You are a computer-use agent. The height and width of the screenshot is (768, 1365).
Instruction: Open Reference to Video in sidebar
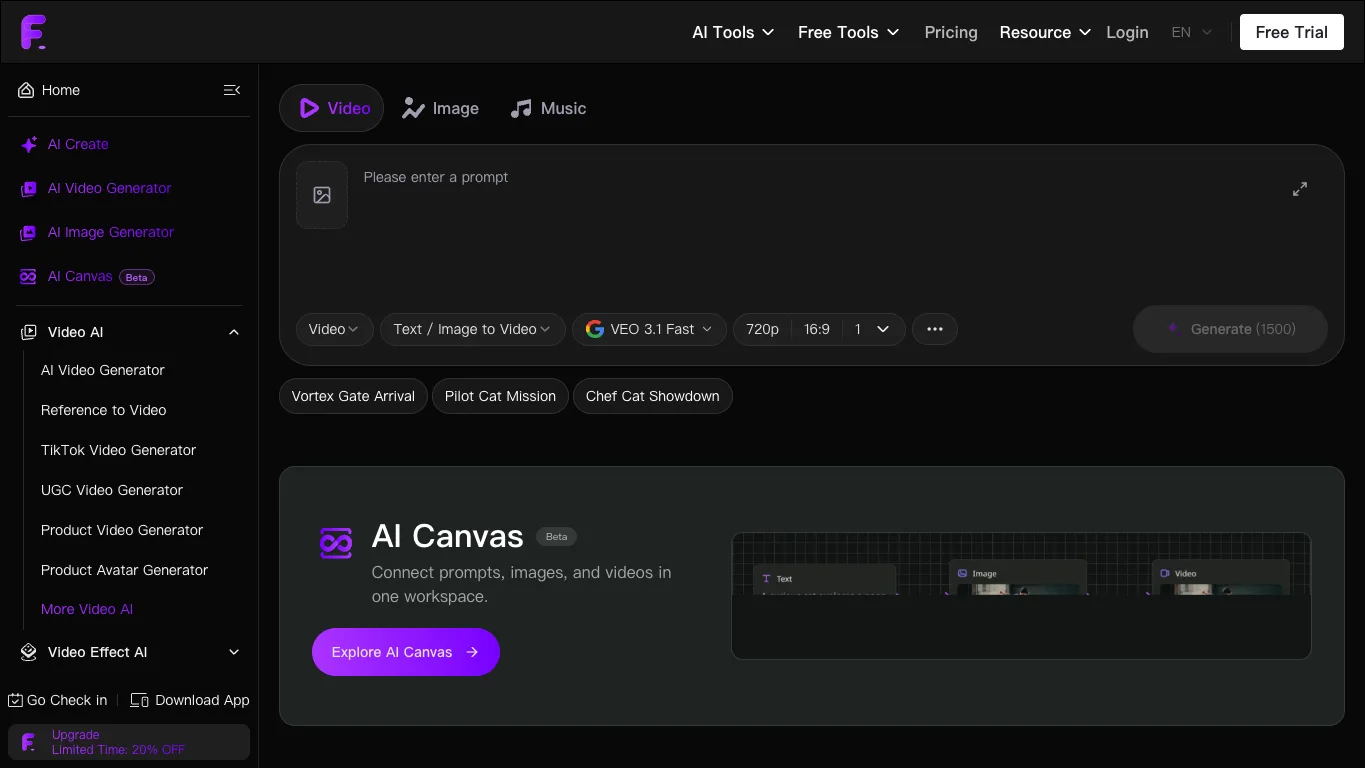click(x=104, y=410)
